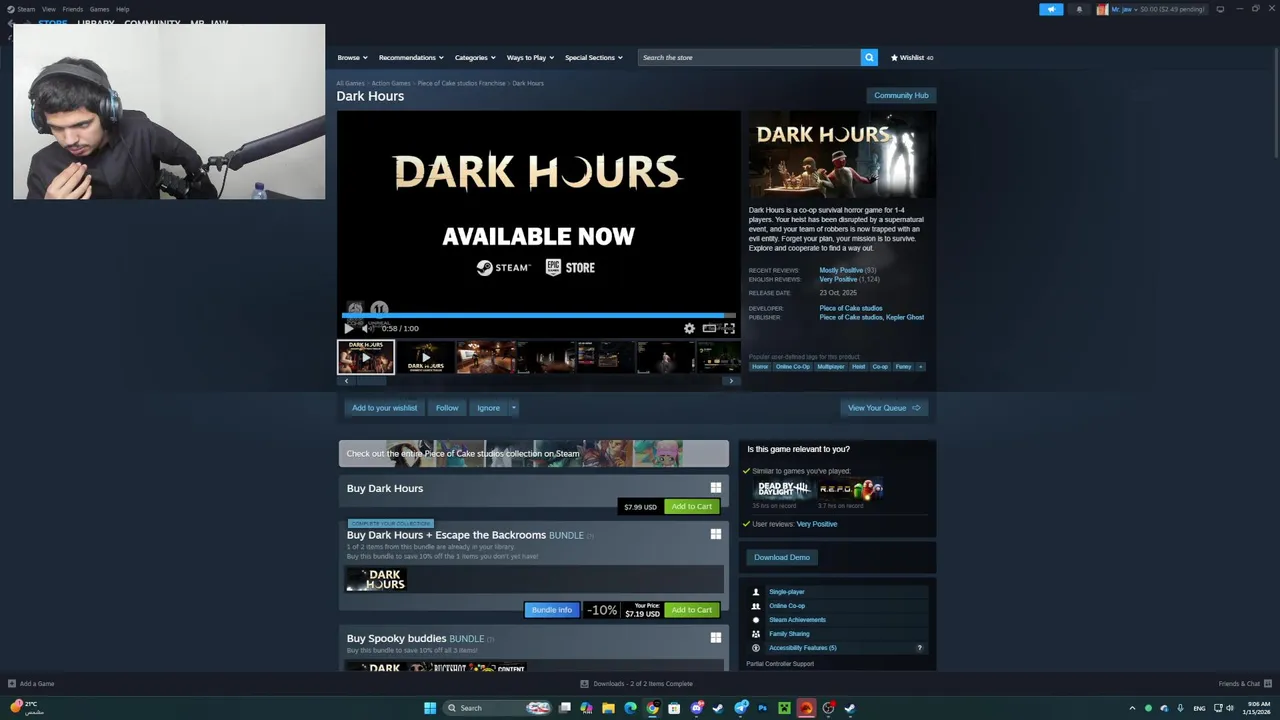Add Dark Hours to your wishlist

pyautogui.click(x=384, y=407)
